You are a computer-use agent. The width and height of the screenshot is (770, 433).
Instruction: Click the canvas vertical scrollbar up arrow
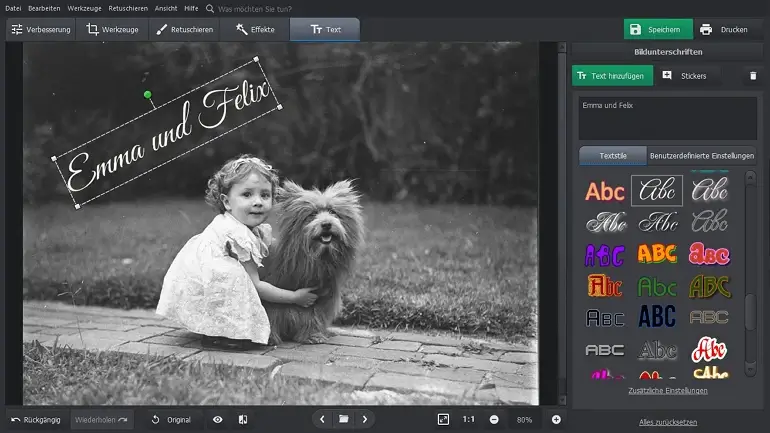[562, 48]
